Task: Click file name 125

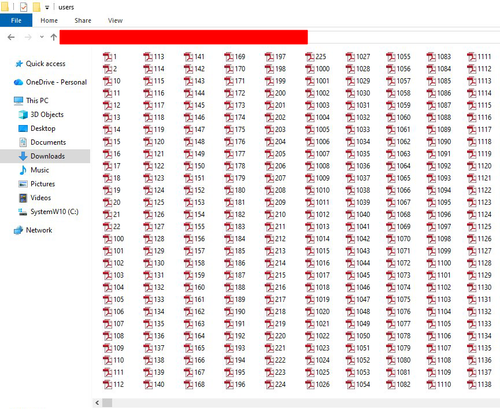Action: (159, 202)
